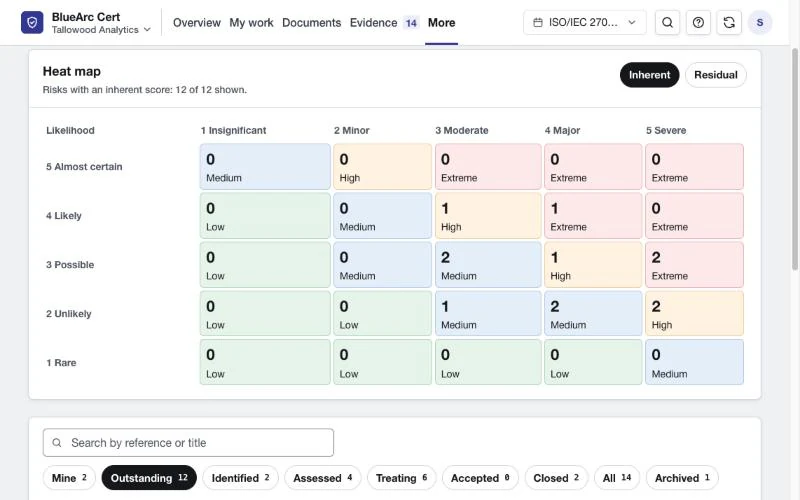The width and height of the screenshot is (800, 500).
Task: Filter risks by Treating status
Action: point(402,478)
